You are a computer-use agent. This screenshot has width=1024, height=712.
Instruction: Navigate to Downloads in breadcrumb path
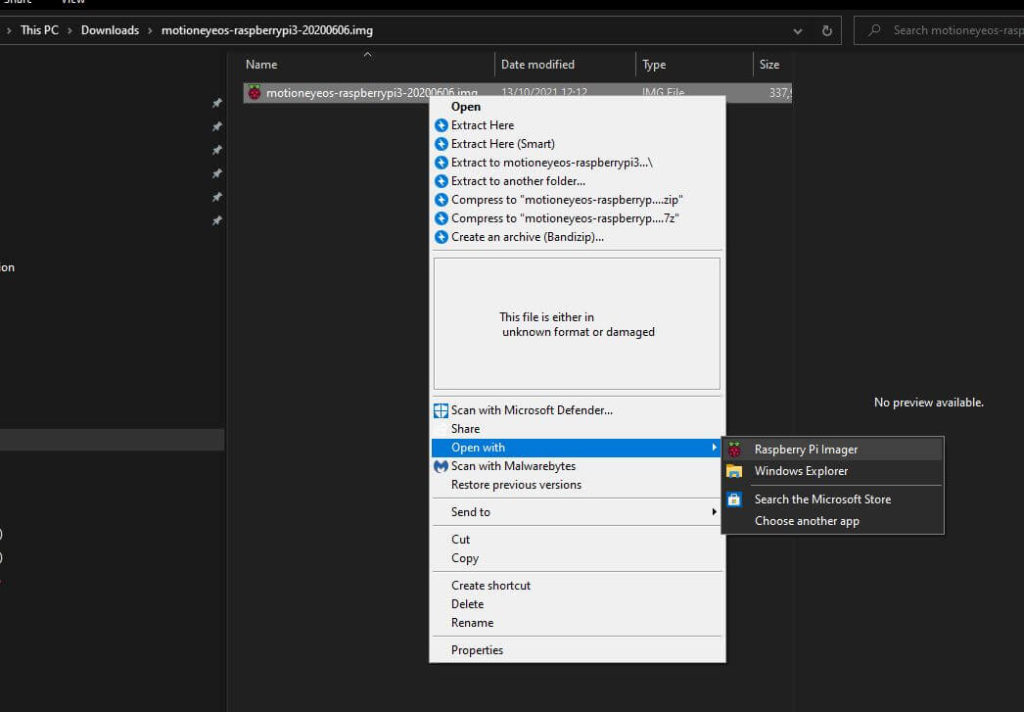(x=110, y=30)
